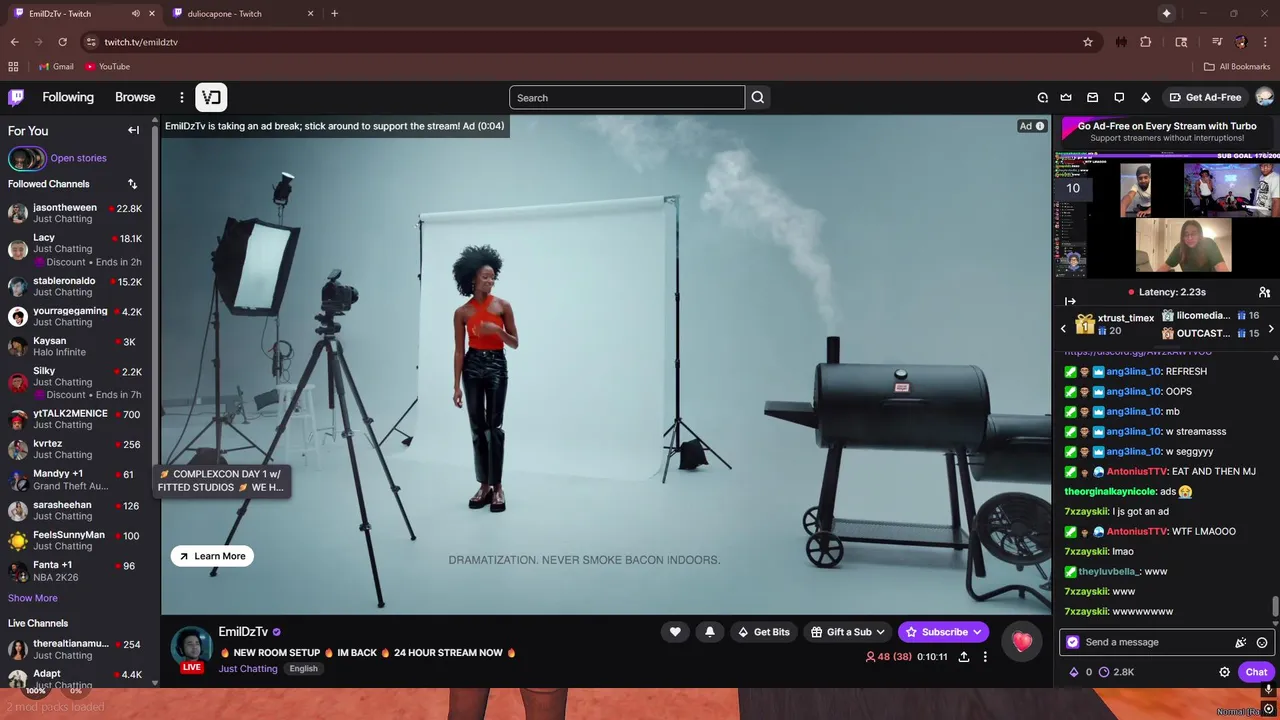Click the VJ logo next to Browse

pos(211,97)
